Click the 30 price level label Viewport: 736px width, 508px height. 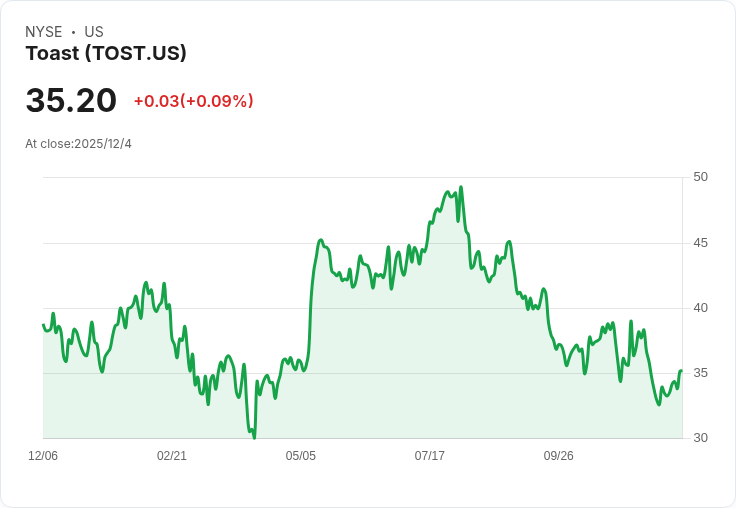701,438
